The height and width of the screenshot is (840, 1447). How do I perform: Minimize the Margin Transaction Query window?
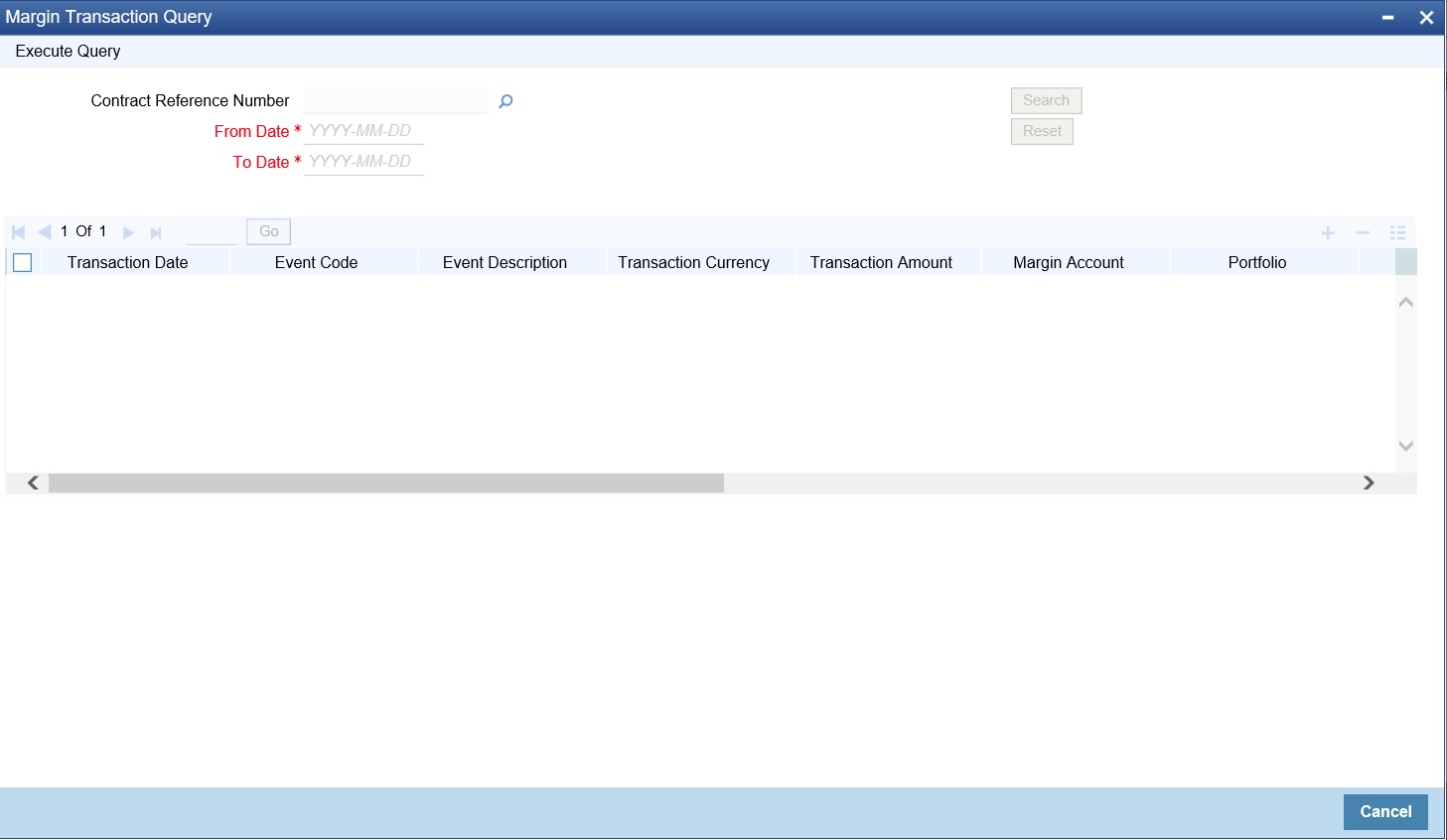(x=1387, y=17)
